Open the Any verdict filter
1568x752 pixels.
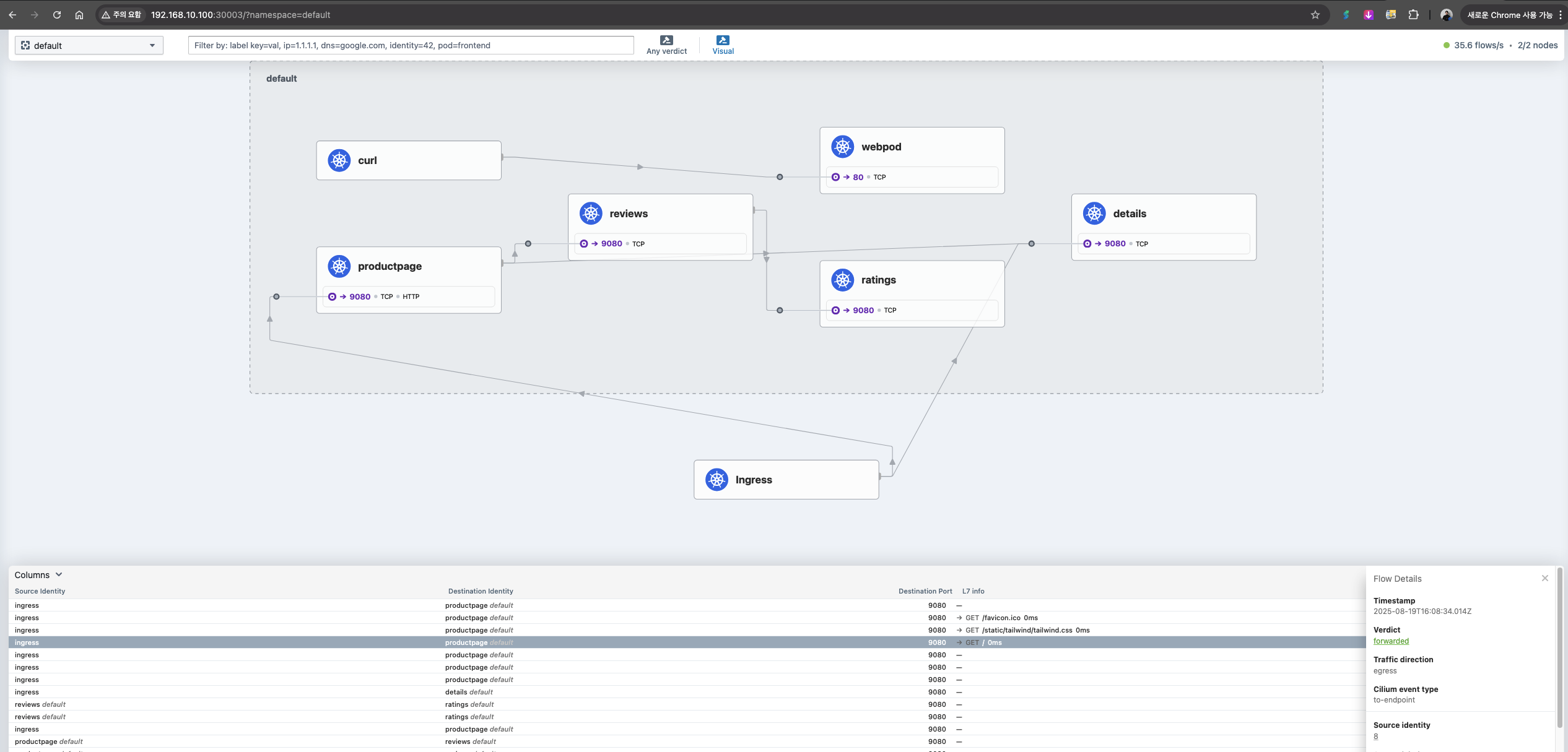666,45
